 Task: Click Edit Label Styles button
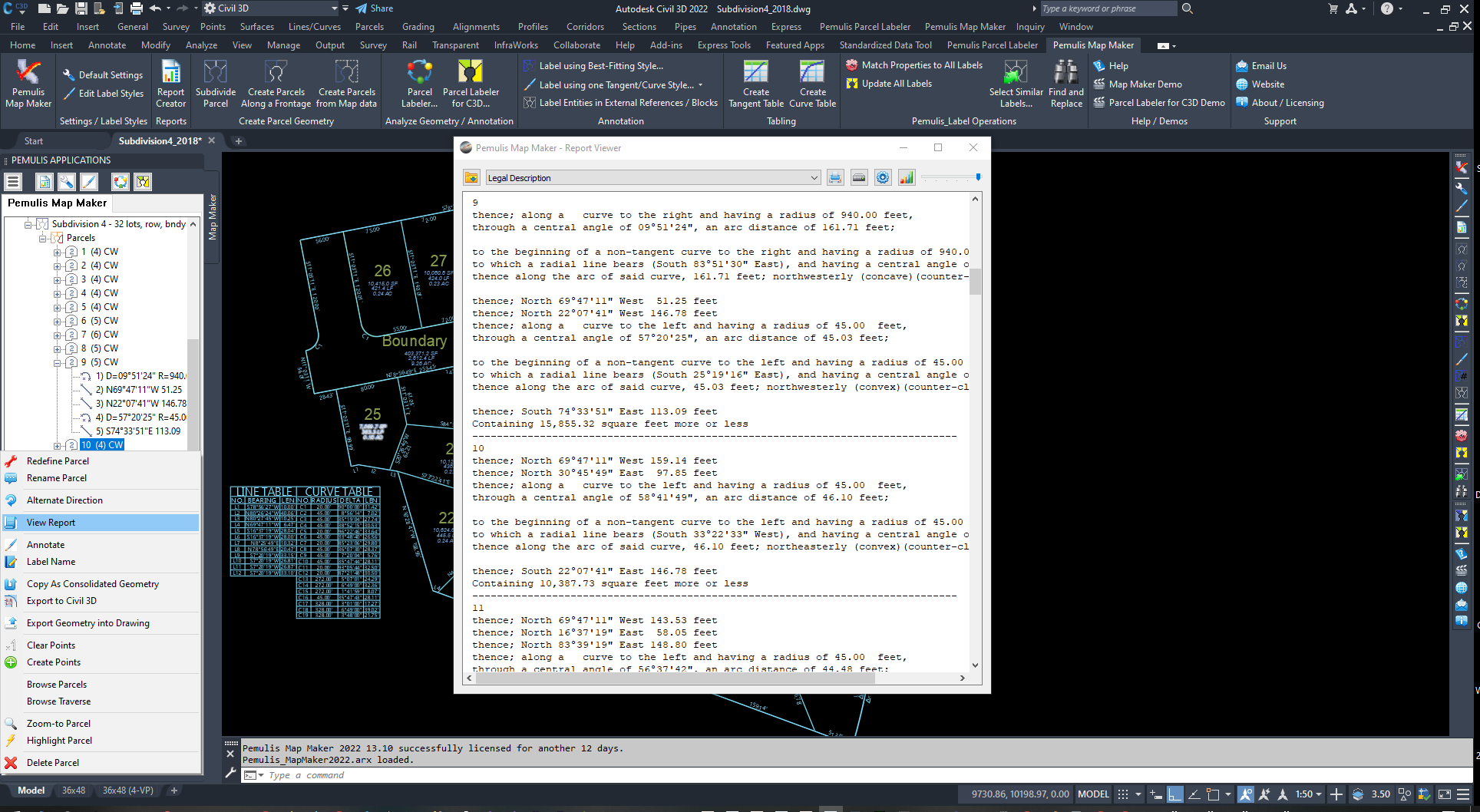103,94
